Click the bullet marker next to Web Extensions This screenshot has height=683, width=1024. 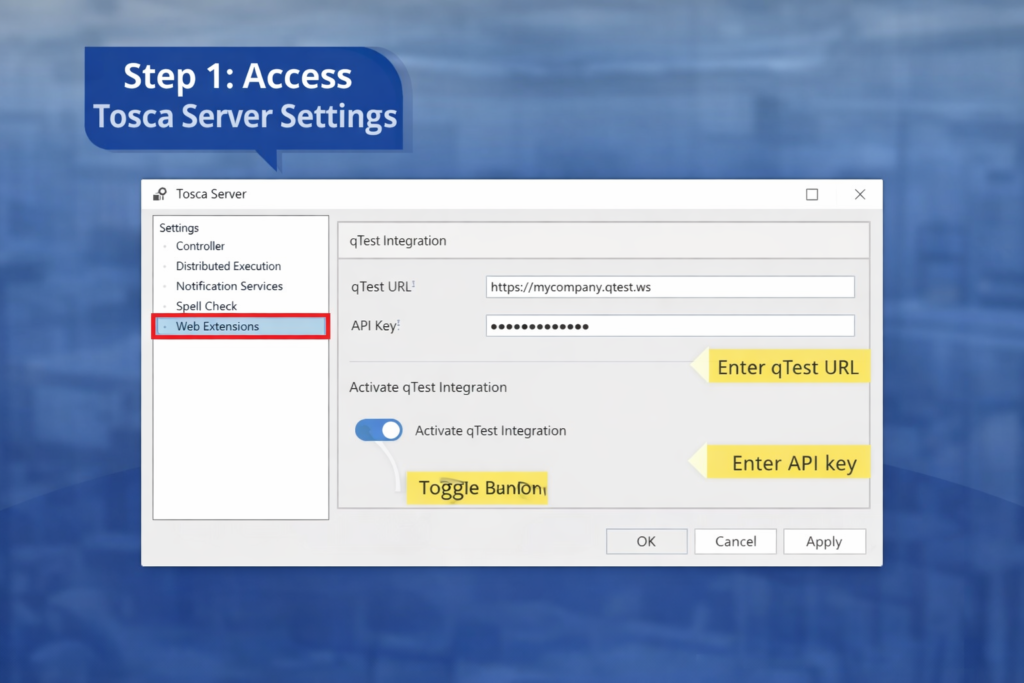tap(165, 326)
